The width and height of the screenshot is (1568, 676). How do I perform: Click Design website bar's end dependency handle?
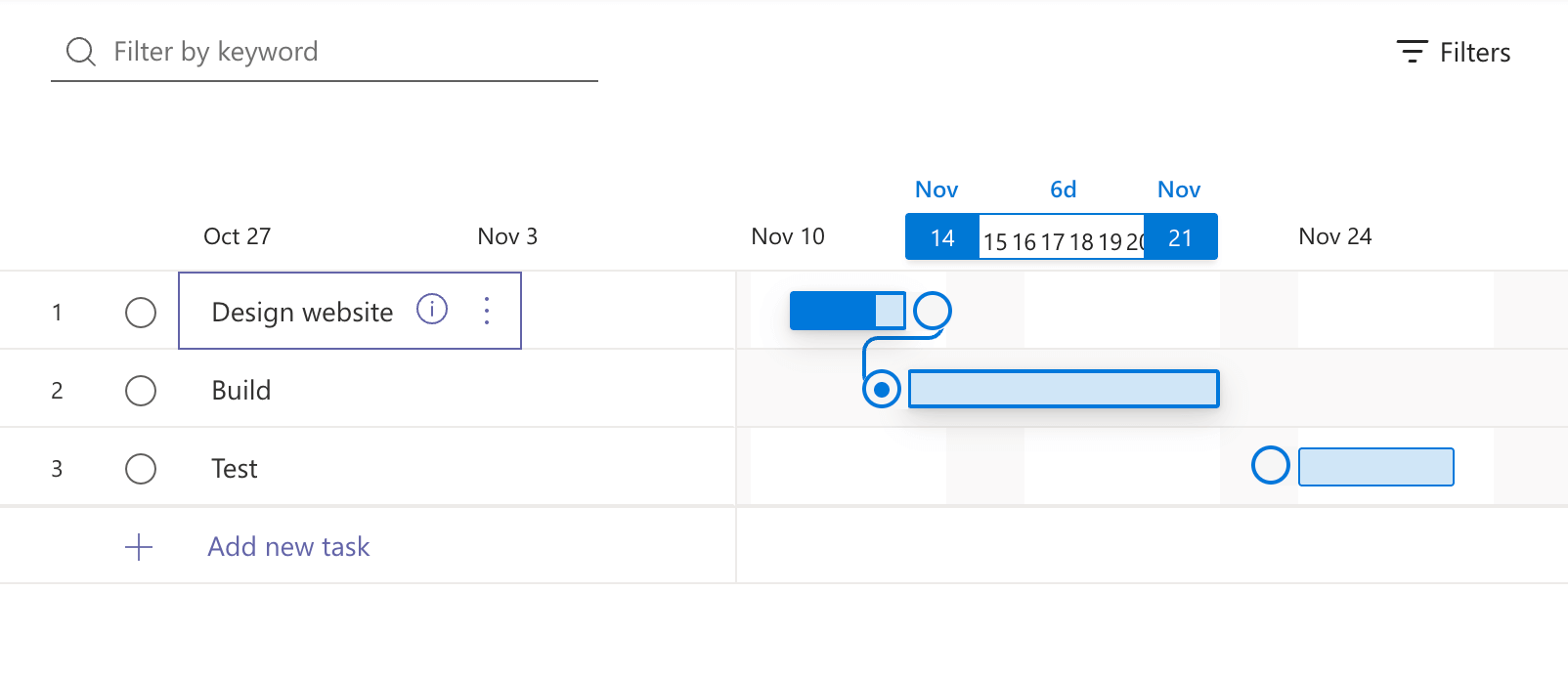point(933,311)
